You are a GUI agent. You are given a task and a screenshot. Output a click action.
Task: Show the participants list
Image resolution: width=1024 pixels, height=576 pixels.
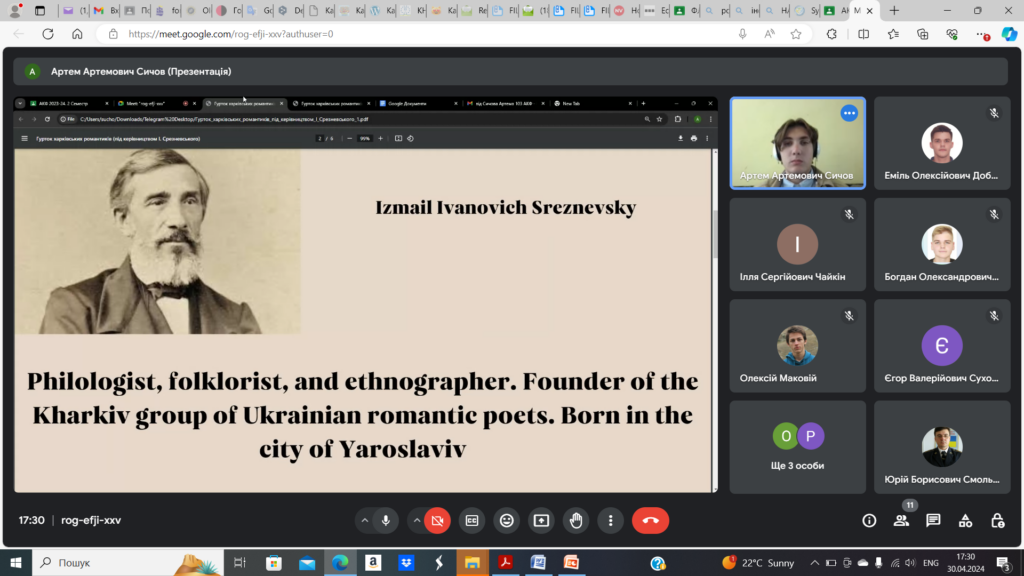coord(901,520)
